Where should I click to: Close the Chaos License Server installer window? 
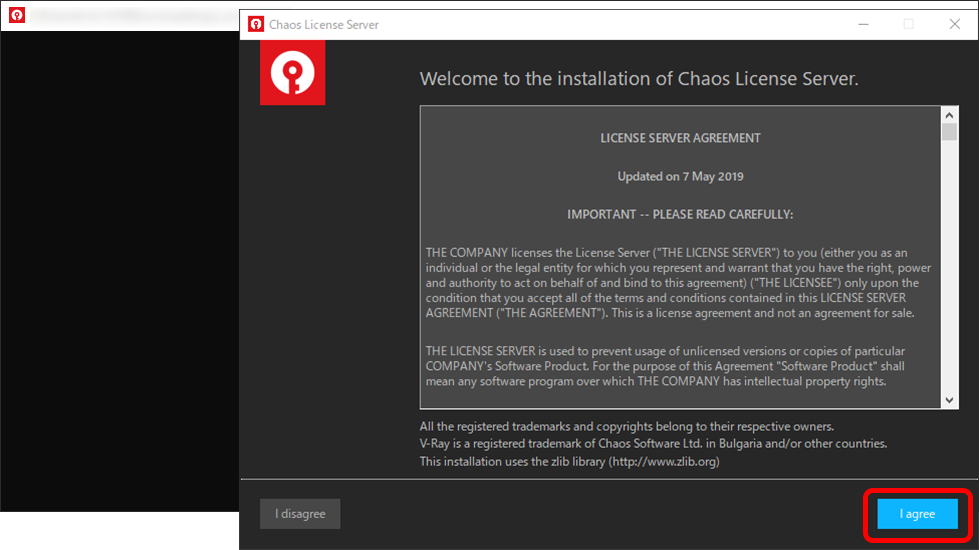pyautogui.click(x=955, y=24)
